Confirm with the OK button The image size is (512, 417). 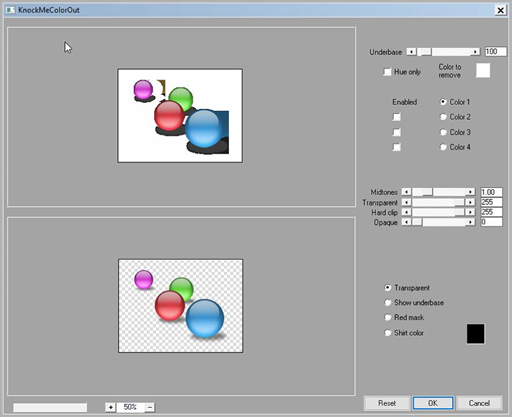click(433, 403)
